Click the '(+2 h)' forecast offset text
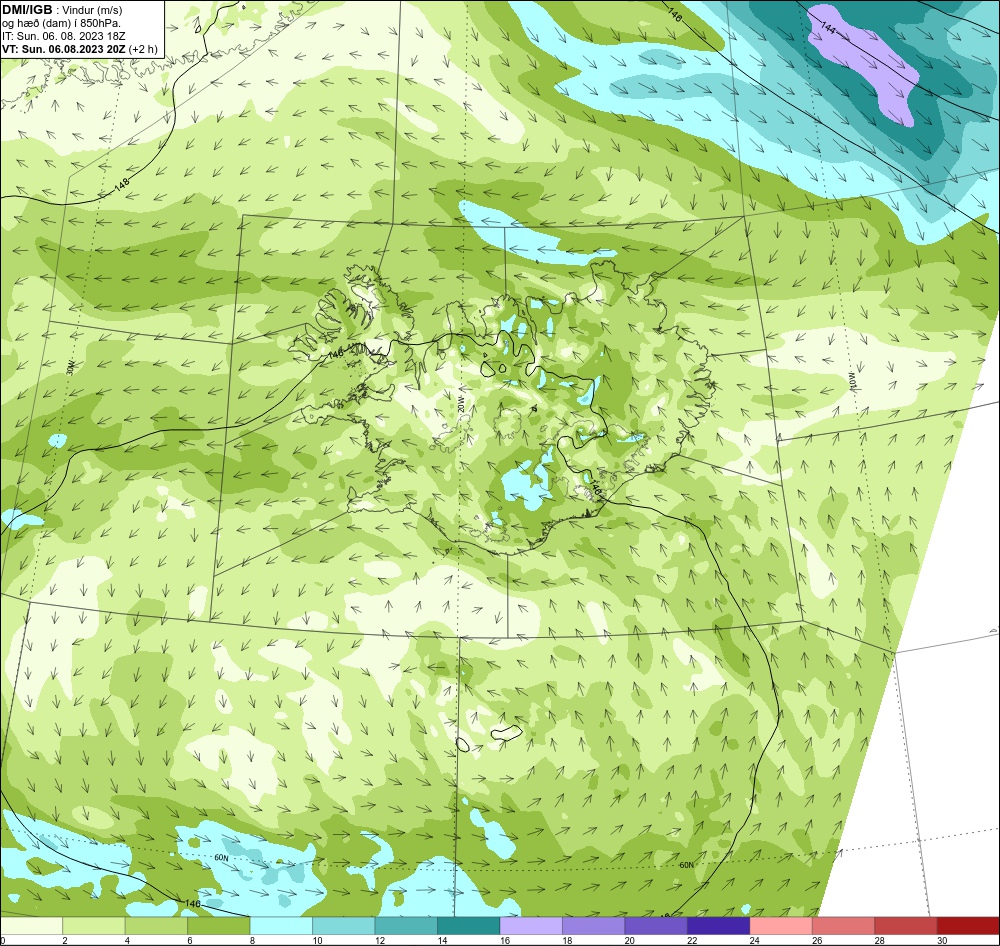Viewport: 1000px width, 946px height. (x=143, y=49)
